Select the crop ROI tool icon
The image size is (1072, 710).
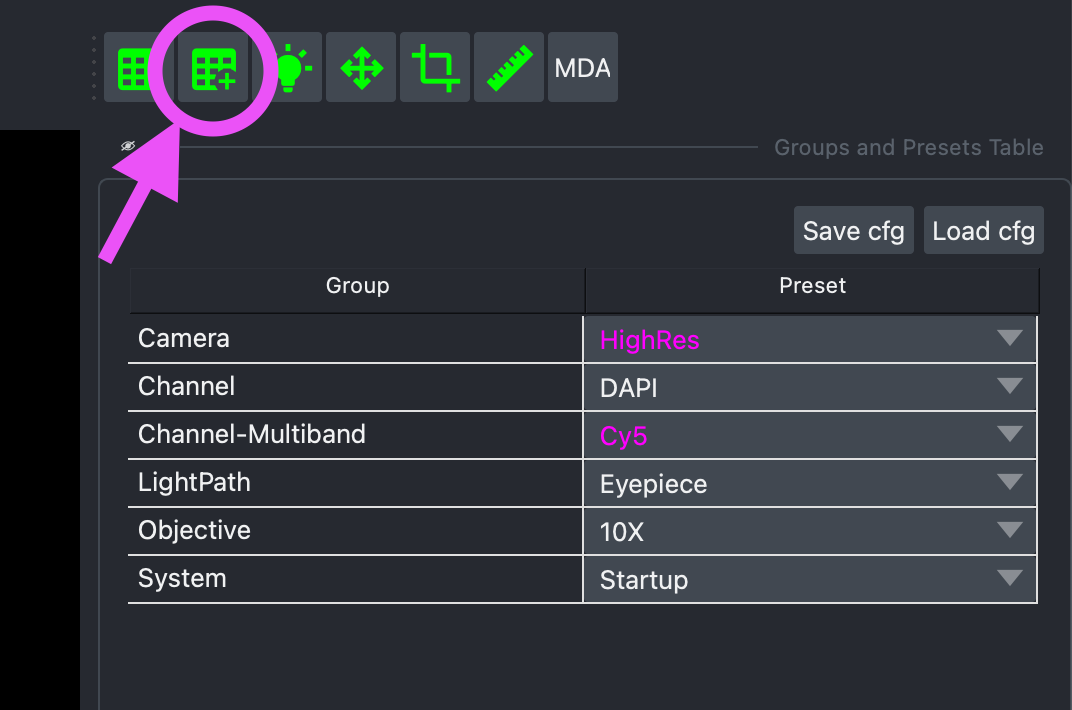coord(435,68)
